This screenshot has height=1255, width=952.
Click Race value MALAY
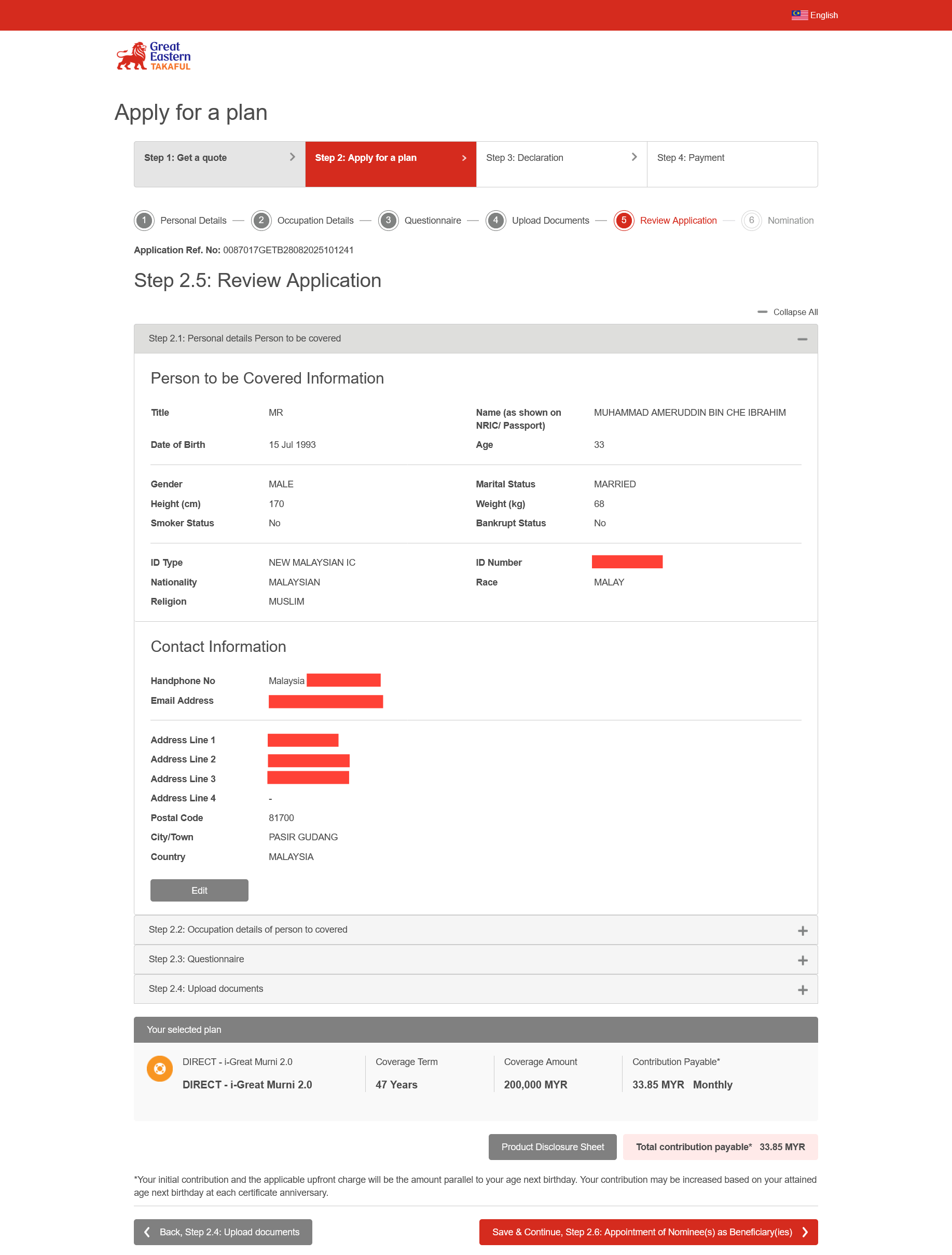[609, 582]
